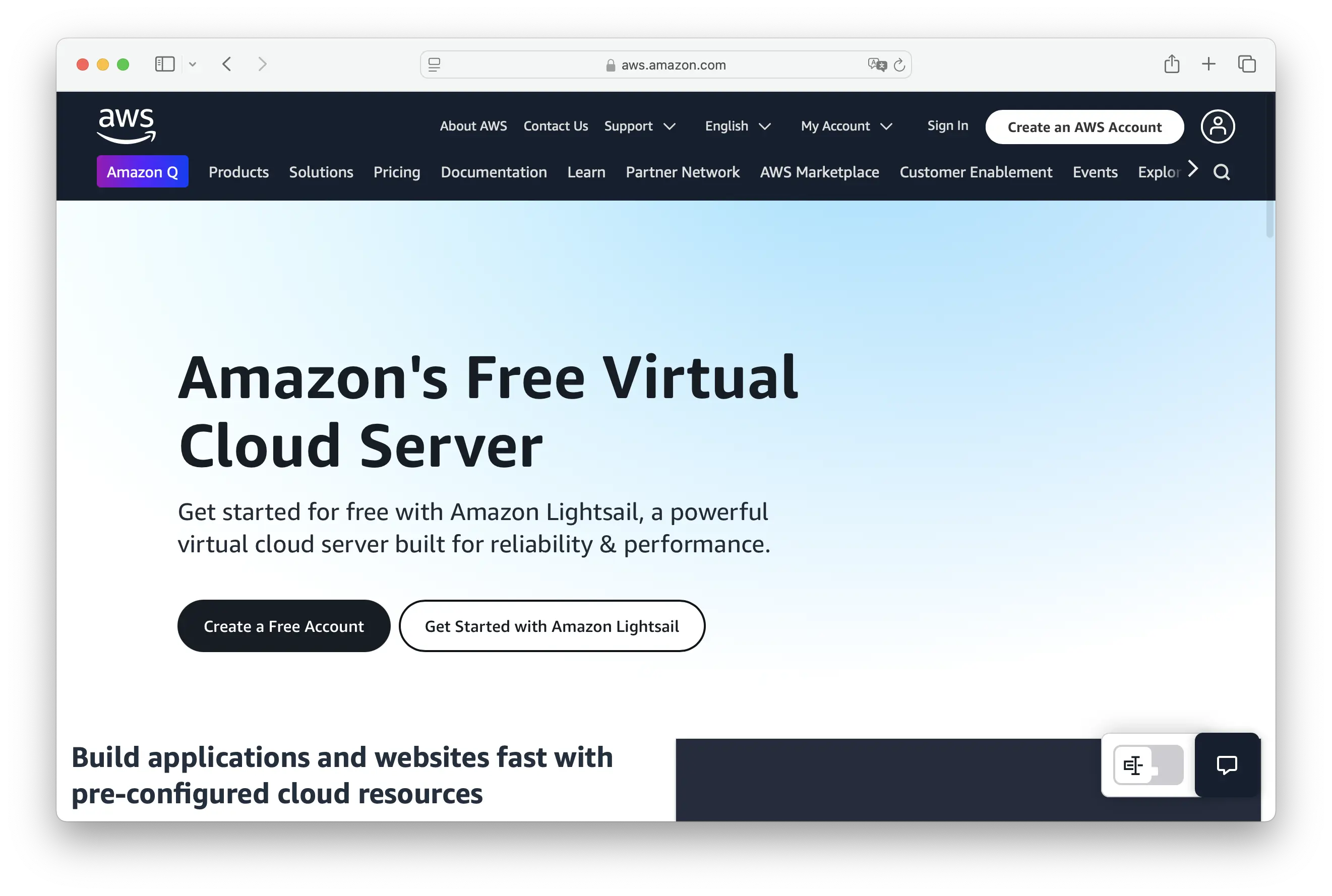This screenshot has height=896, width=1332.
Task: Open site search from the navigation bar
Action: 1222,172
